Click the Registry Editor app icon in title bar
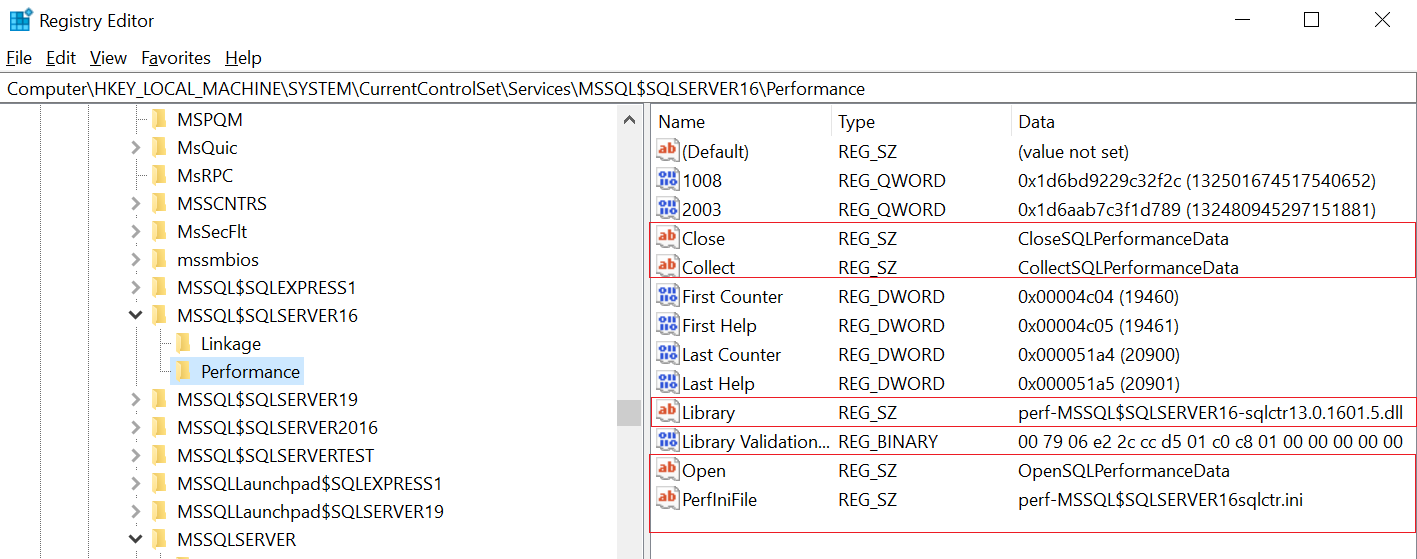1417x559 pixels. (20, 20)
